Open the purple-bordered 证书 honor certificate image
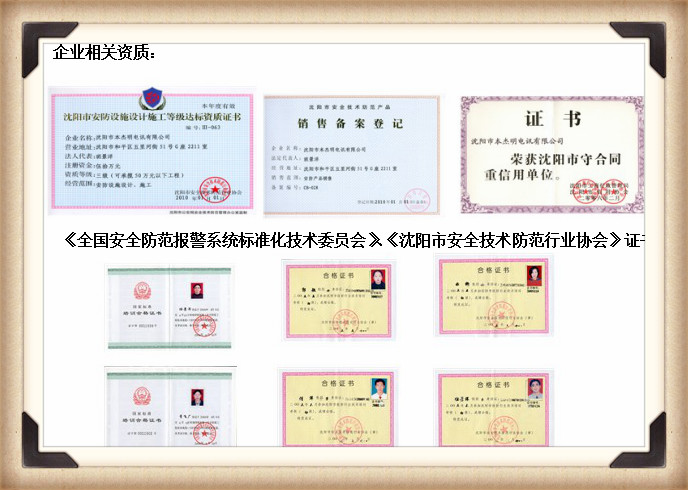This screenshot has height=490, width=688. [550, 154]
